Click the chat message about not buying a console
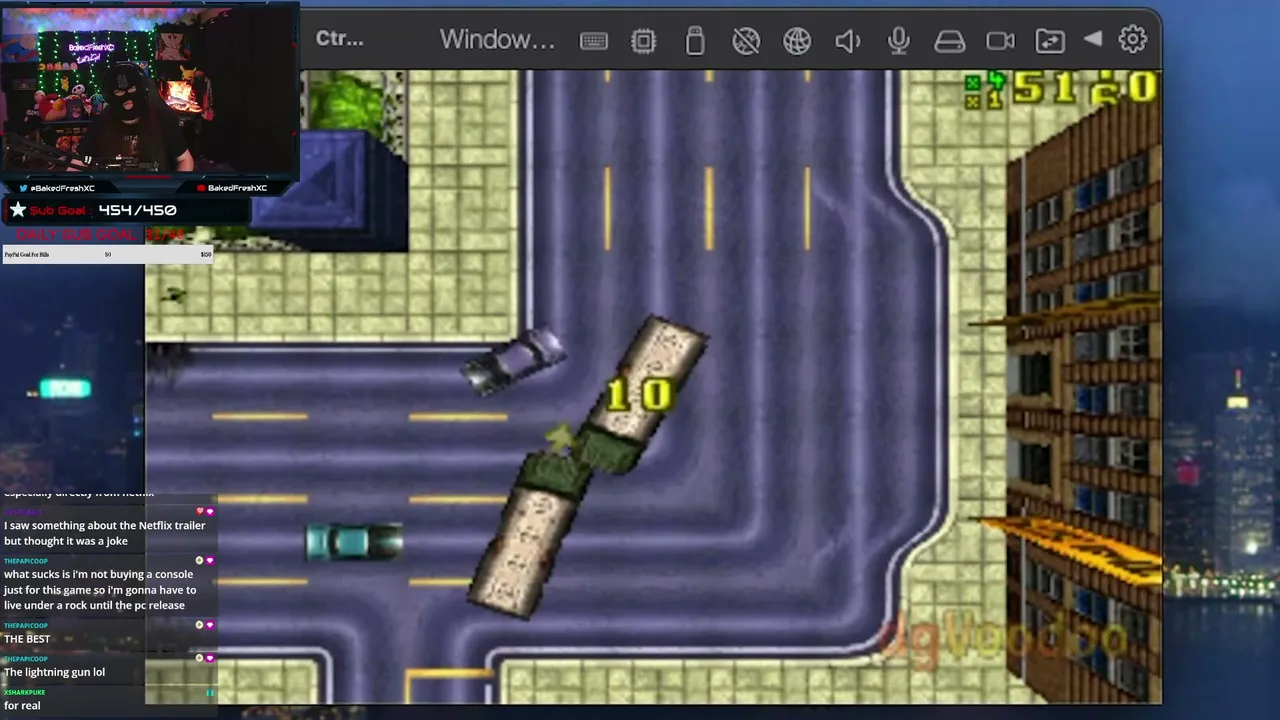The image size is (1280, 720). (x=100, y=590)
